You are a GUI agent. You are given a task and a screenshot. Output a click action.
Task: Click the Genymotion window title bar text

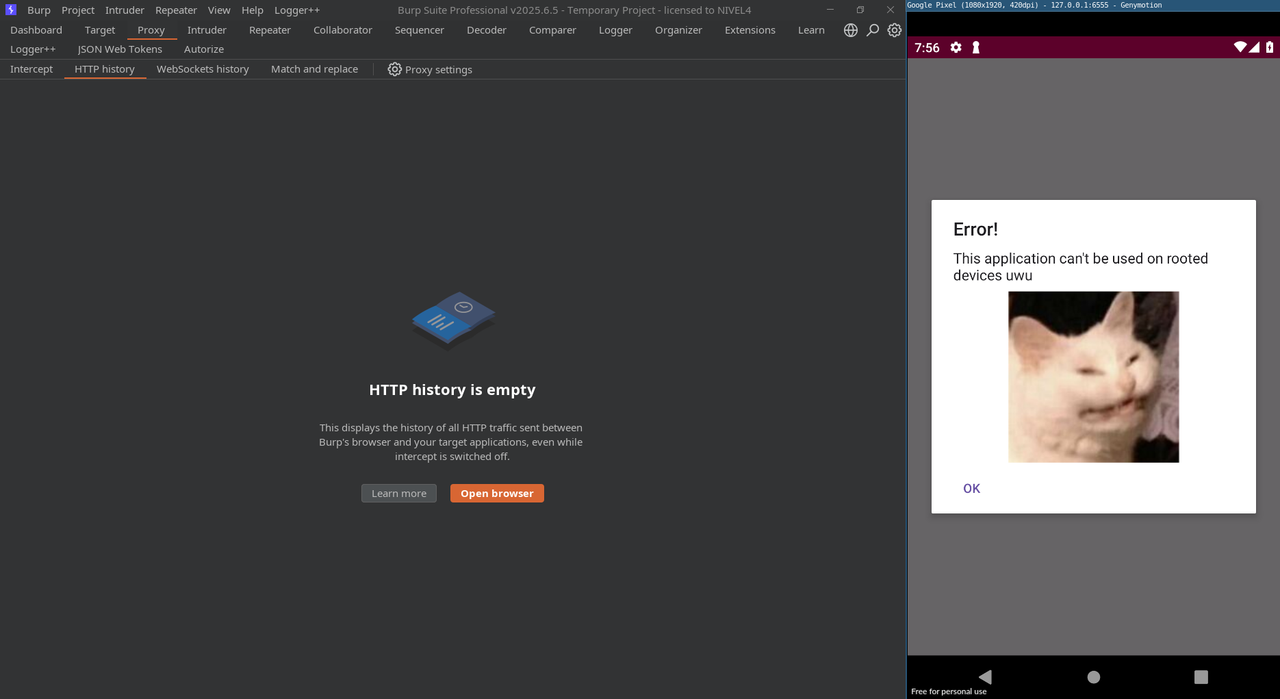[1035, 5]
